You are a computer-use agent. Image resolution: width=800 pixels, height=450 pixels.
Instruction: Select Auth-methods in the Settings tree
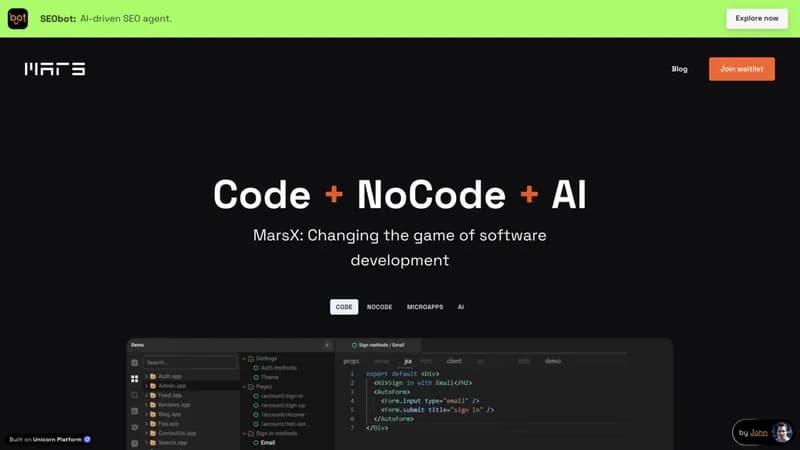[x=279, y=368]
